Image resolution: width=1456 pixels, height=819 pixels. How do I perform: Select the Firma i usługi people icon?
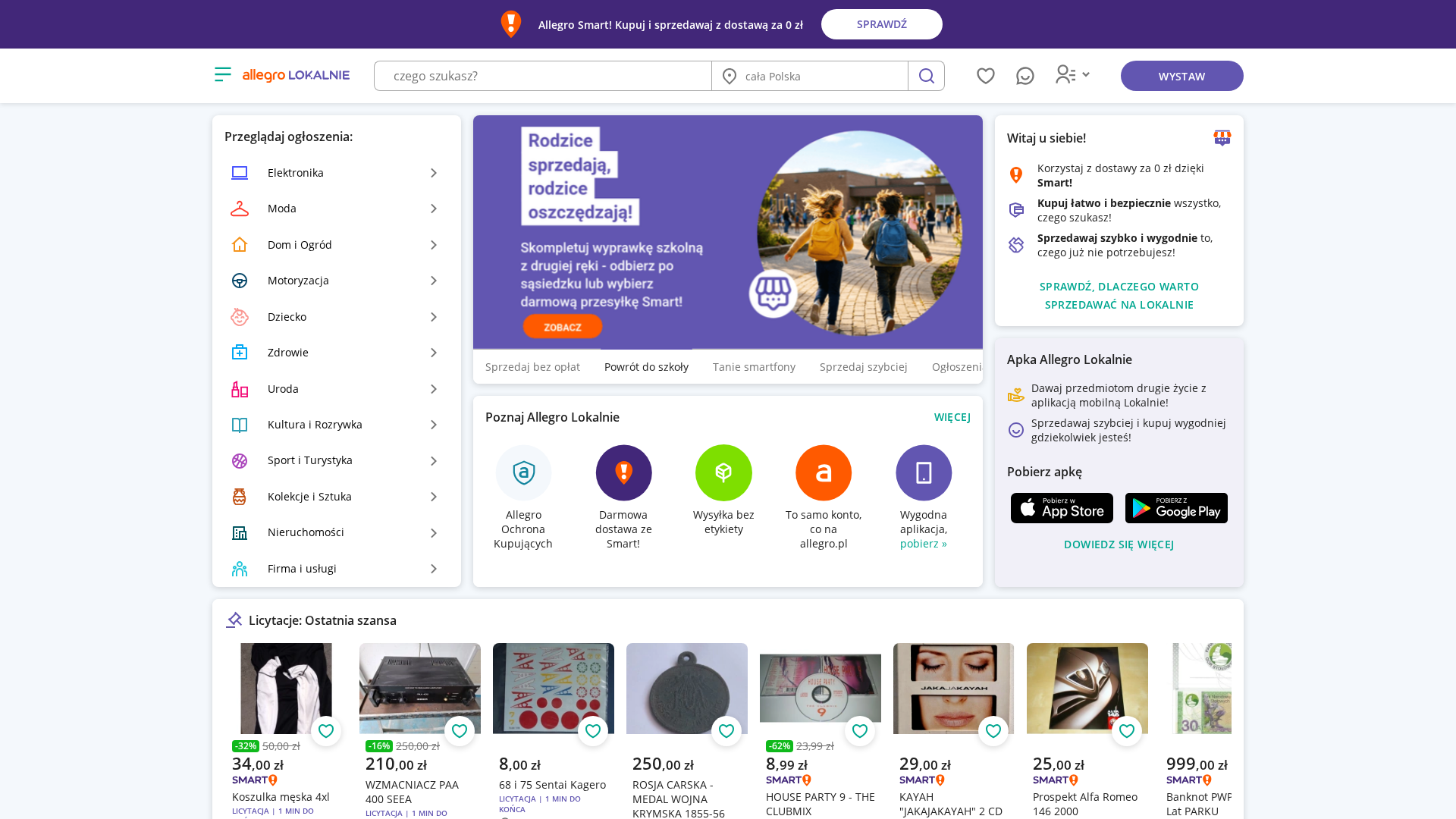[240, 569]
